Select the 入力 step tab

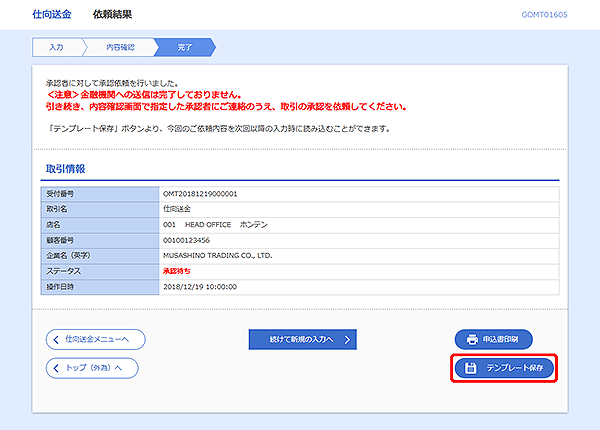pos(56,47)
